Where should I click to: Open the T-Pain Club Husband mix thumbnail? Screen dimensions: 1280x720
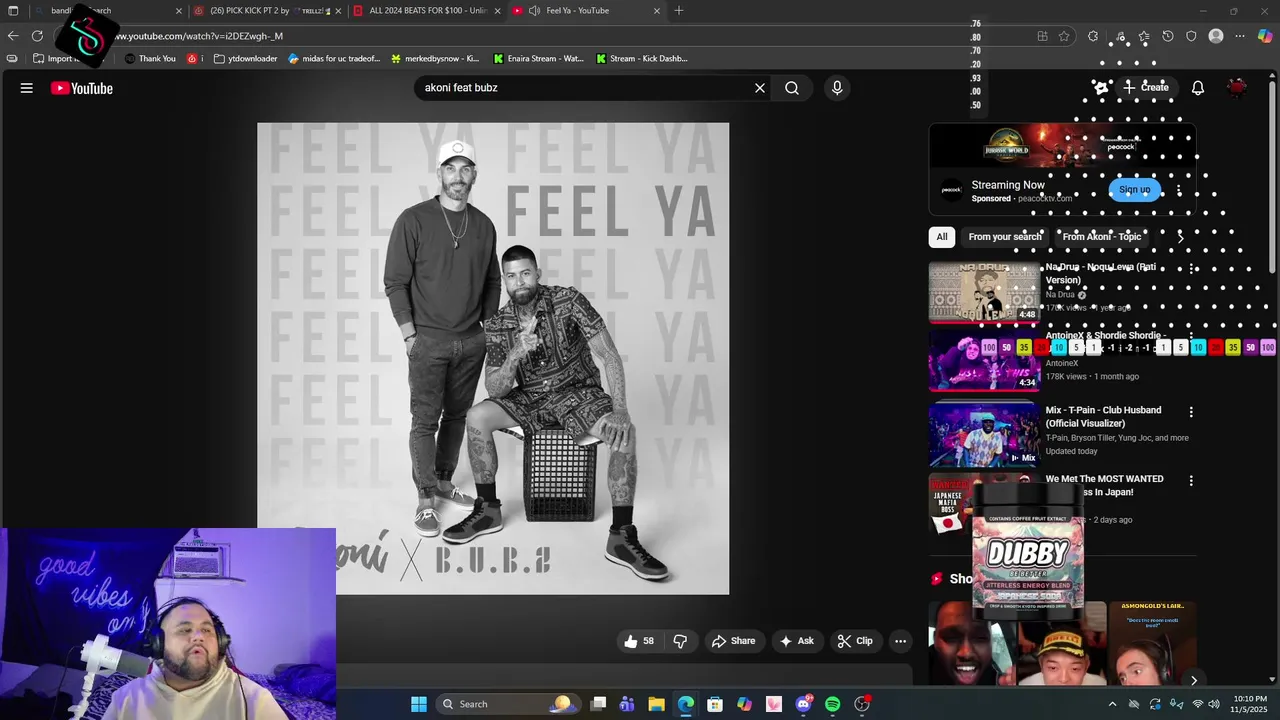pos(984,435)
